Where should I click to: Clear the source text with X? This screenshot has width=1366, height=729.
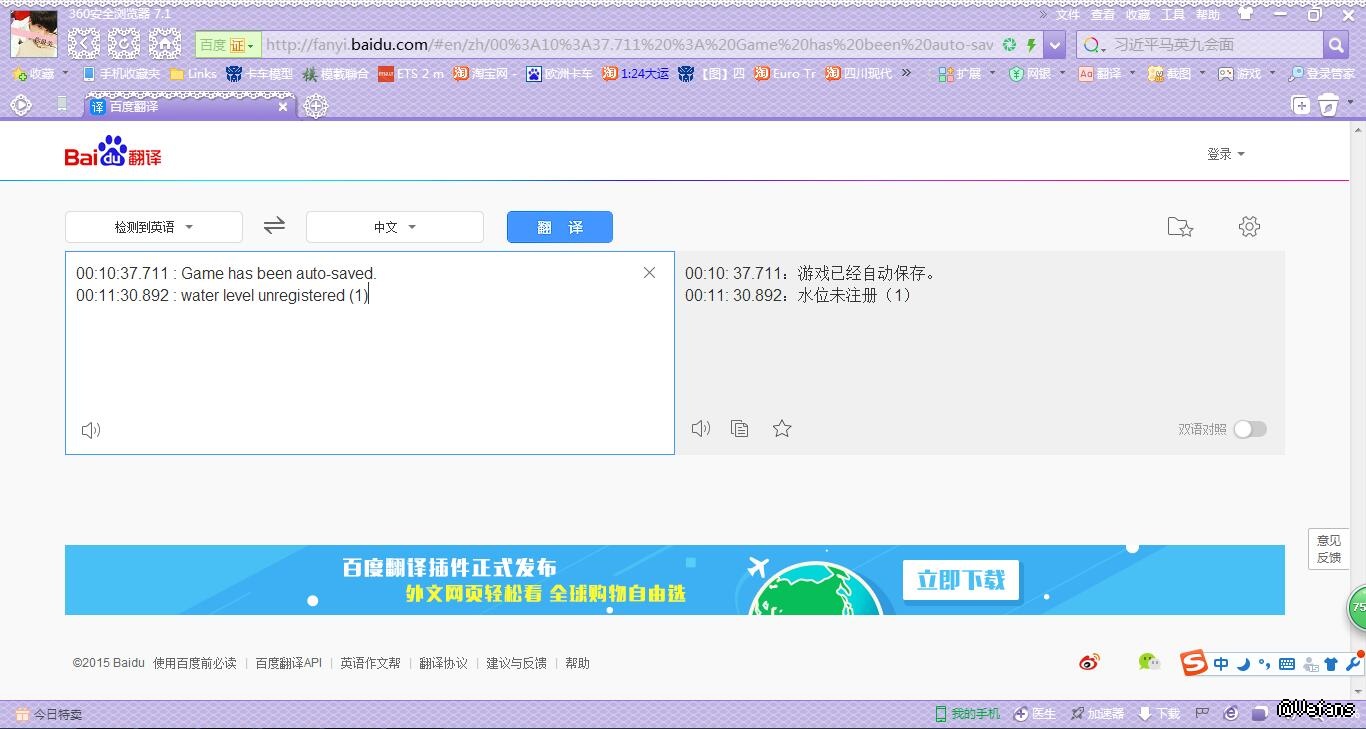tap(649, 273)
